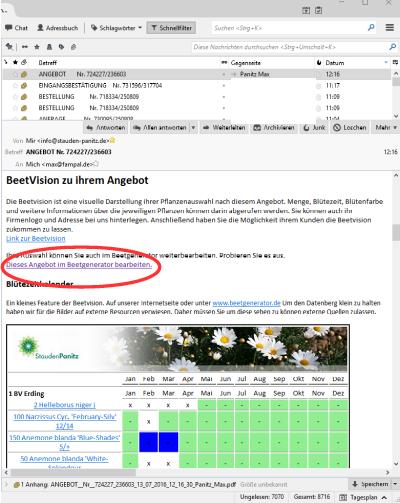Image resolution: width=400 pixels, height=503 pixels.
Task: Open the Tagesplan pane
Action: [359, 497]
